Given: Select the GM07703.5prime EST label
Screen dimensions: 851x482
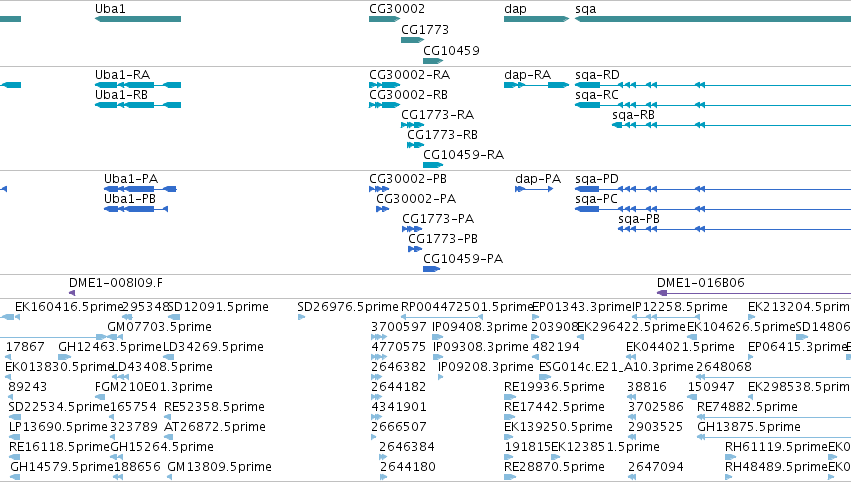Looking at the screenshot, I should 160,327.
